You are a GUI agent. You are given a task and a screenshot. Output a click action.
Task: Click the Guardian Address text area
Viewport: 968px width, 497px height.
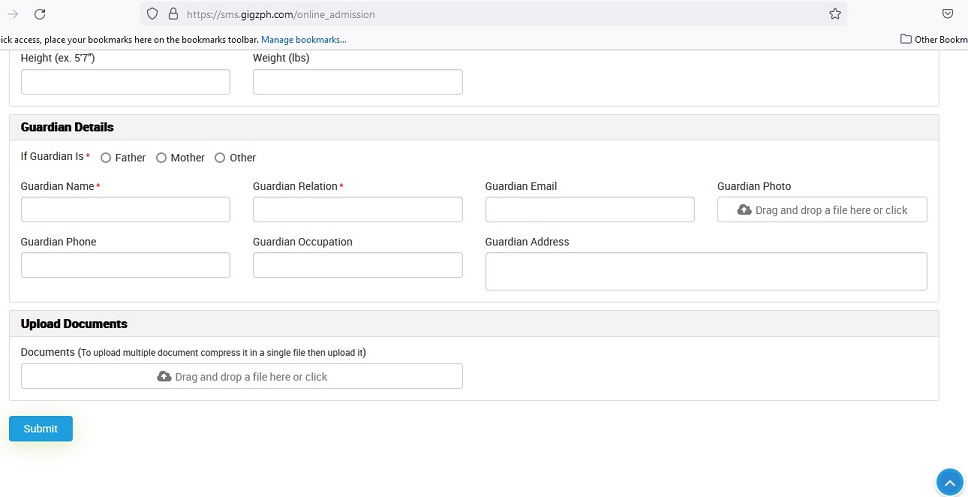pyautogui.click(x=706, y=271)
